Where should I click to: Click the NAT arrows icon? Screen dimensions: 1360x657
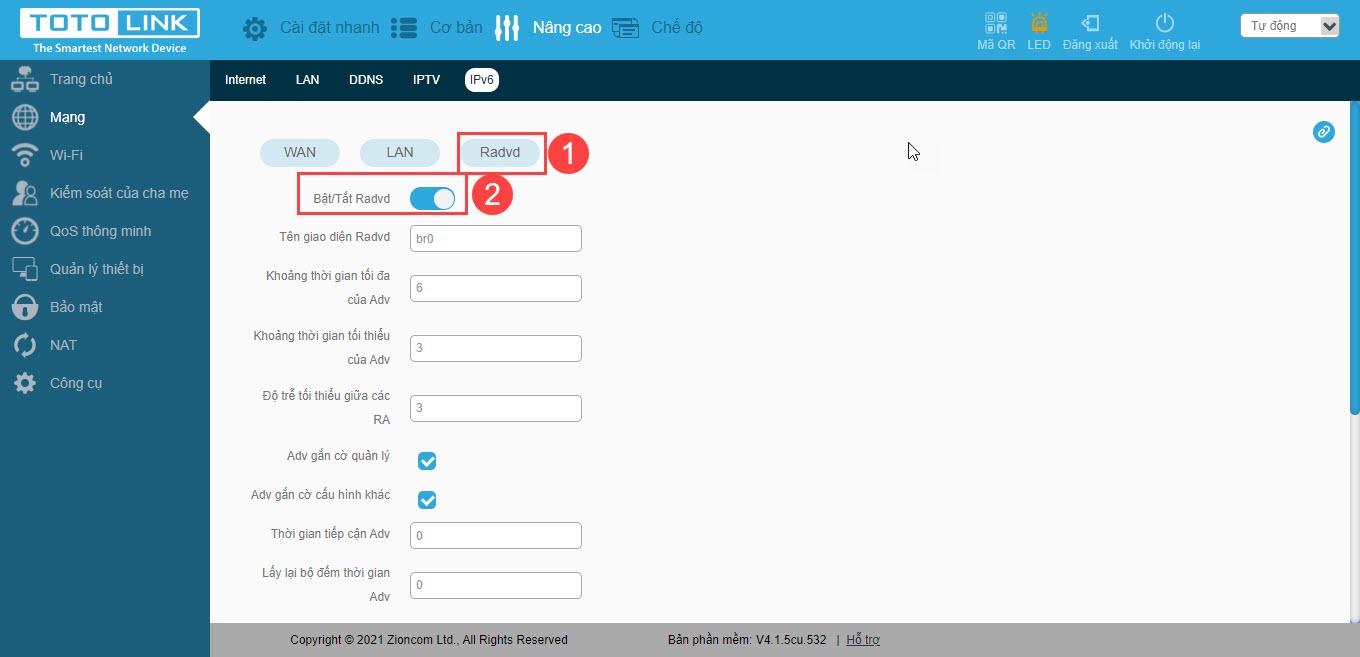[25, 345]
